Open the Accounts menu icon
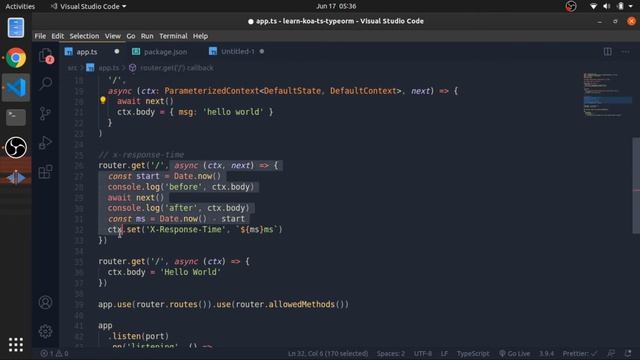 [45, 302]
